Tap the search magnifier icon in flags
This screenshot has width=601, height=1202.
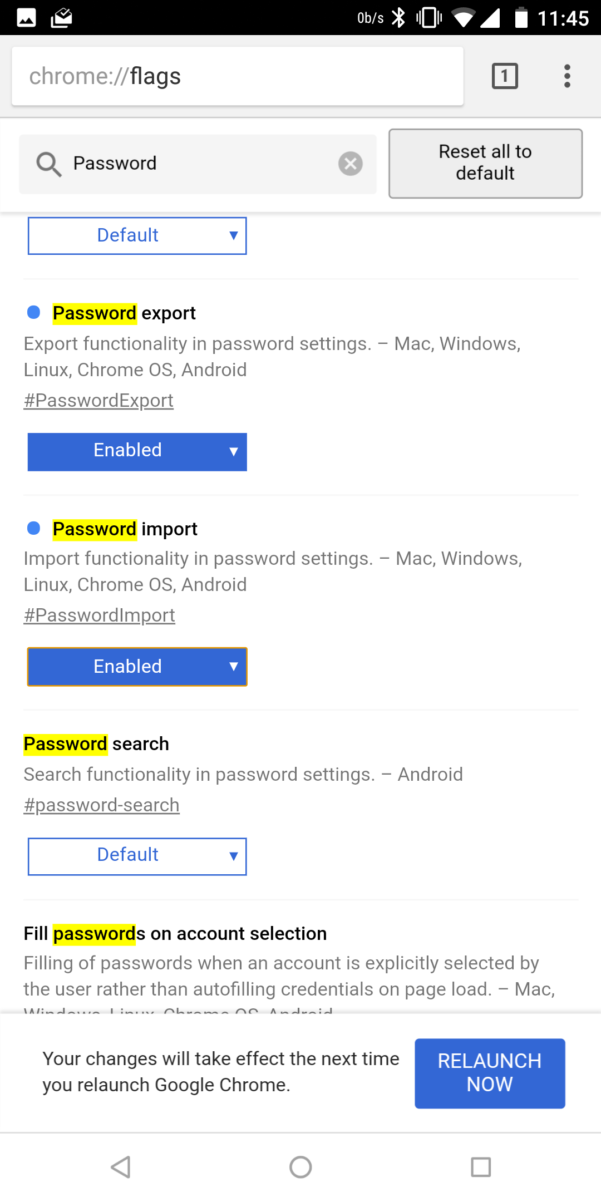tap(48, 164)
